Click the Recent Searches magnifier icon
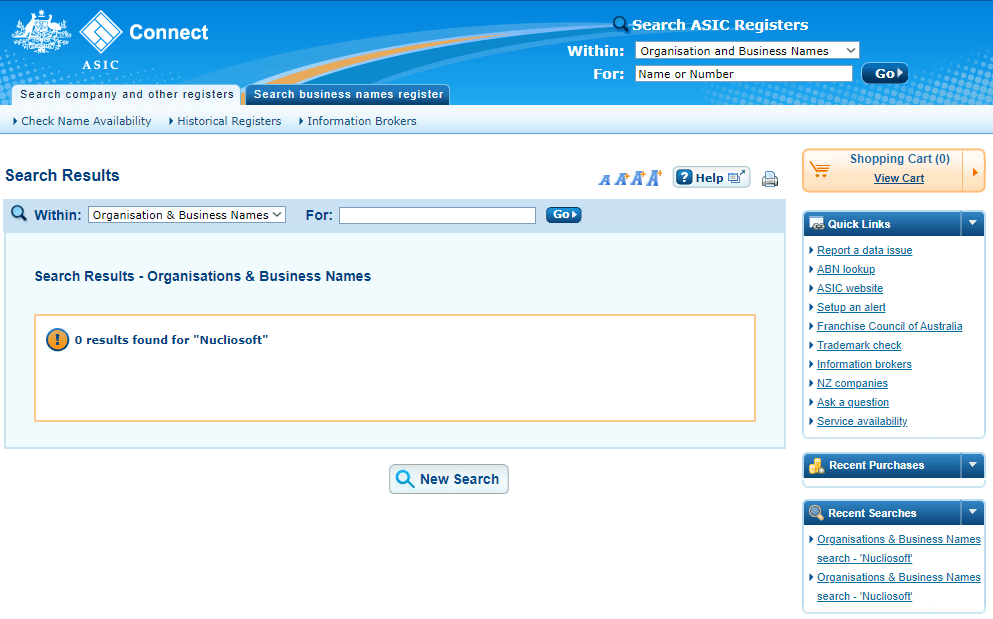Viewport: 993px width, 619px height. (816, 513)
